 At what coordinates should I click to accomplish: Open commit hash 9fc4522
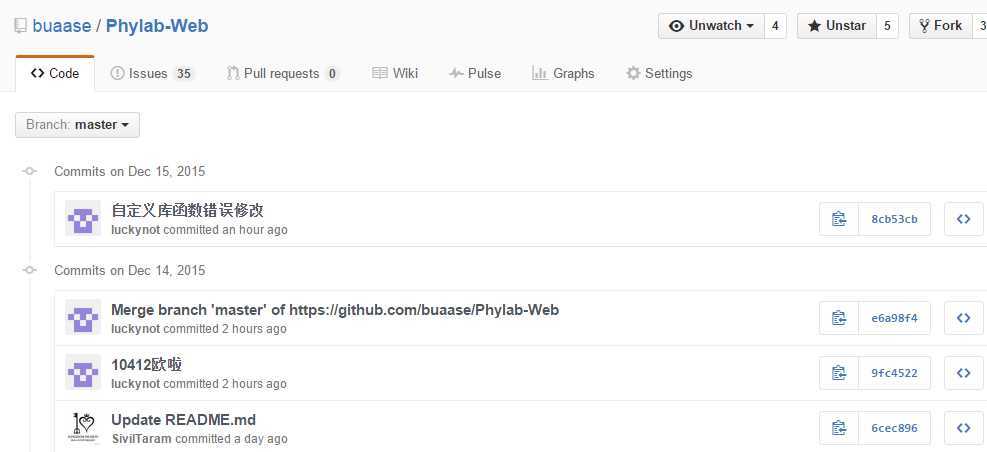(894, 373)
